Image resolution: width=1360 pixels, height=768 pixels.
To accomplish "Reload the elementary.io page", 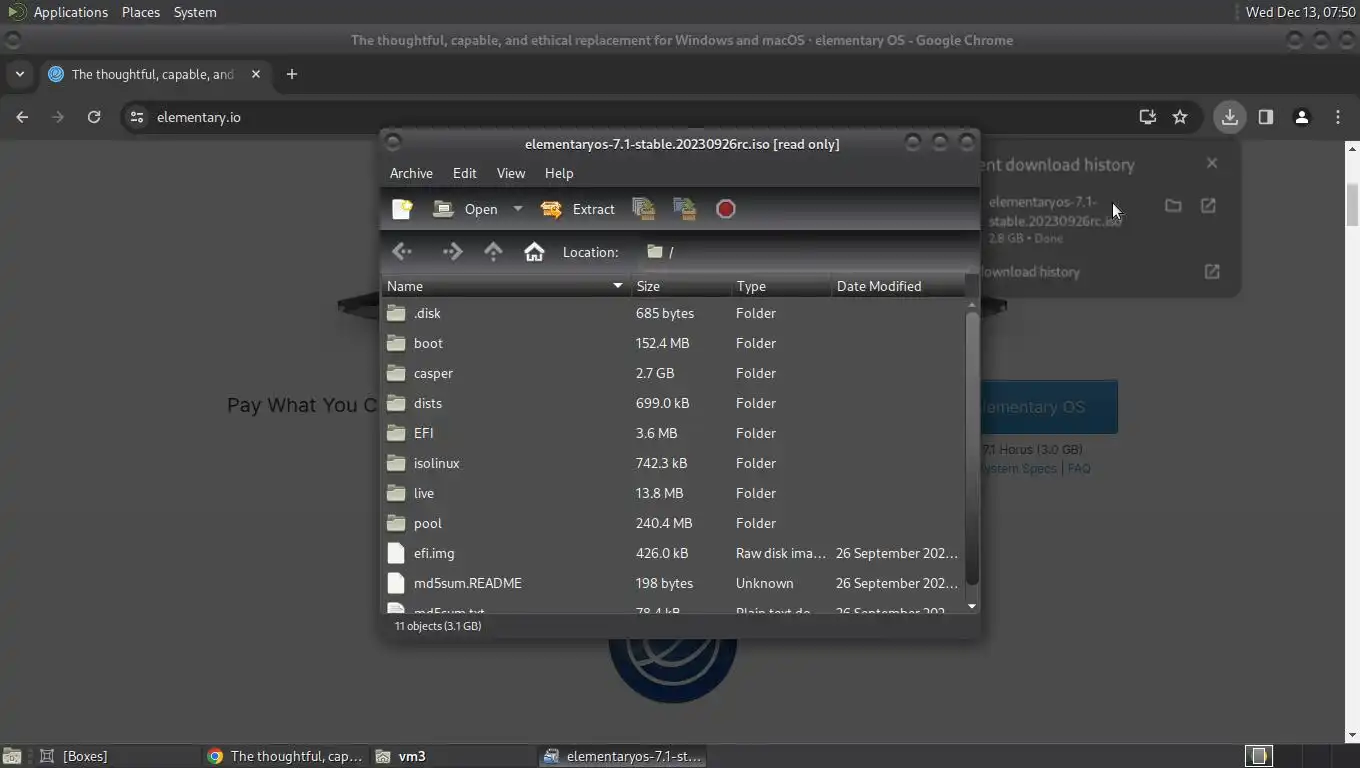I will [x=94, y=117].
